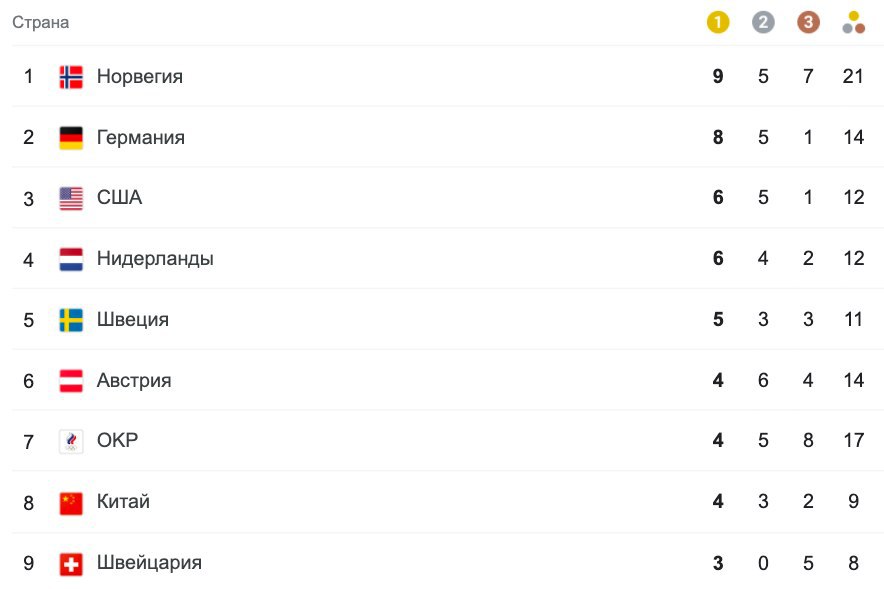Click the gold medal column icon

[718, 22]
